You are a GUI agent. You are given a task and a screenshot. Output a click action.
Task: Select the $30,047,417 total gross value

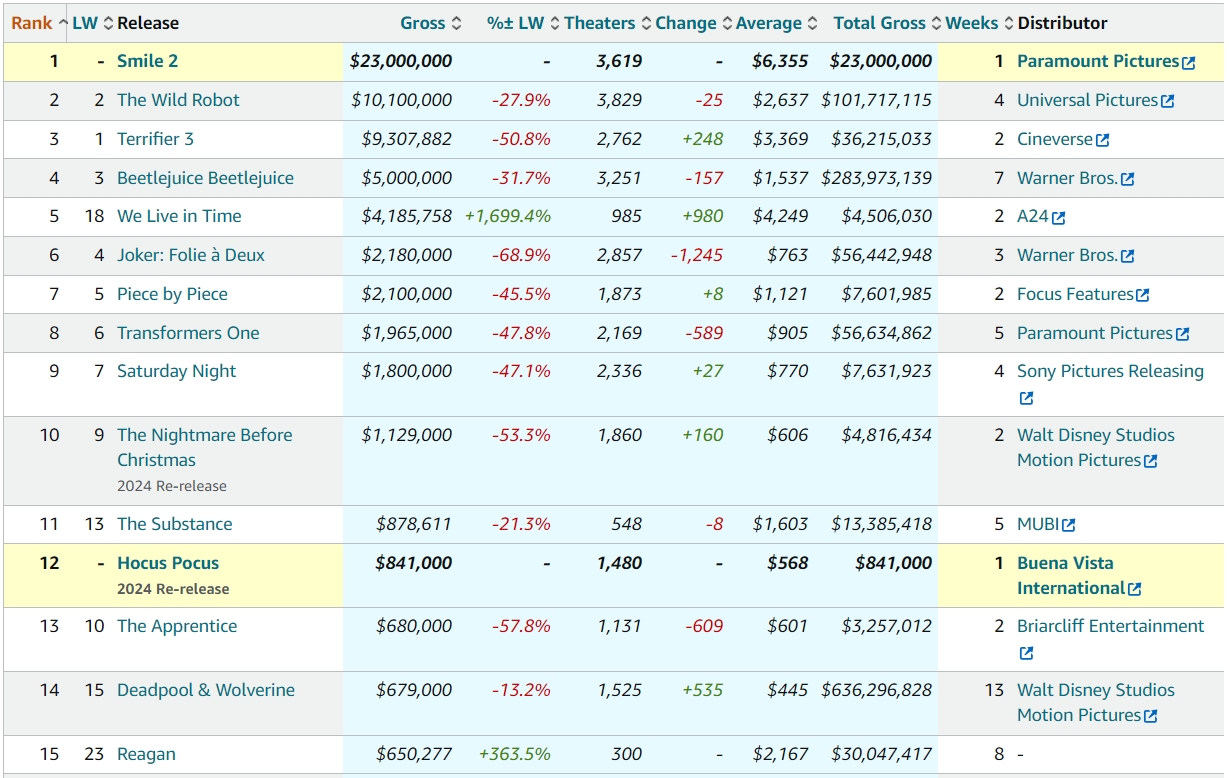tap(881, 754)
